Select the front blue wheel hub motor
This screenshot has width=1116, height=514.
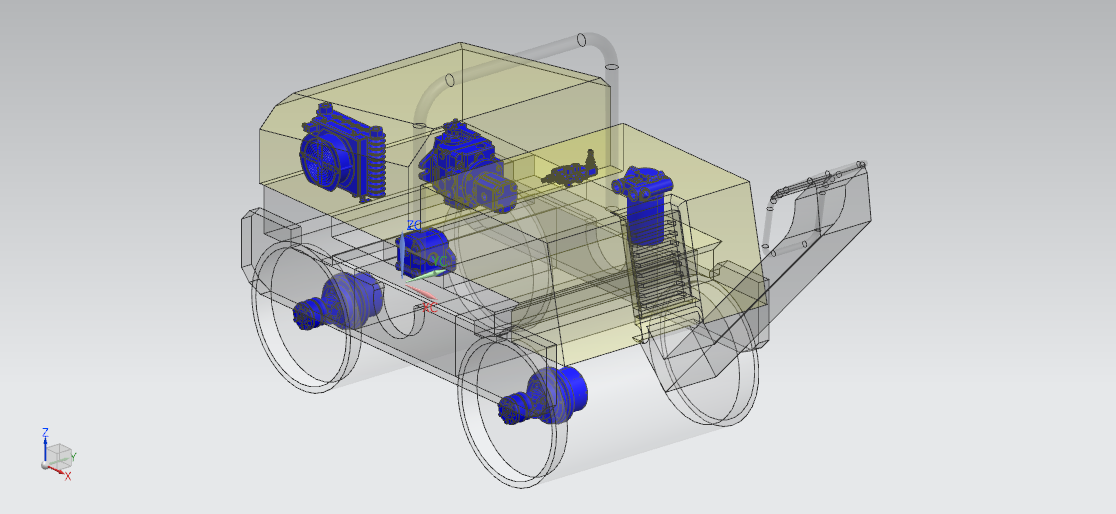pos(549,396)
